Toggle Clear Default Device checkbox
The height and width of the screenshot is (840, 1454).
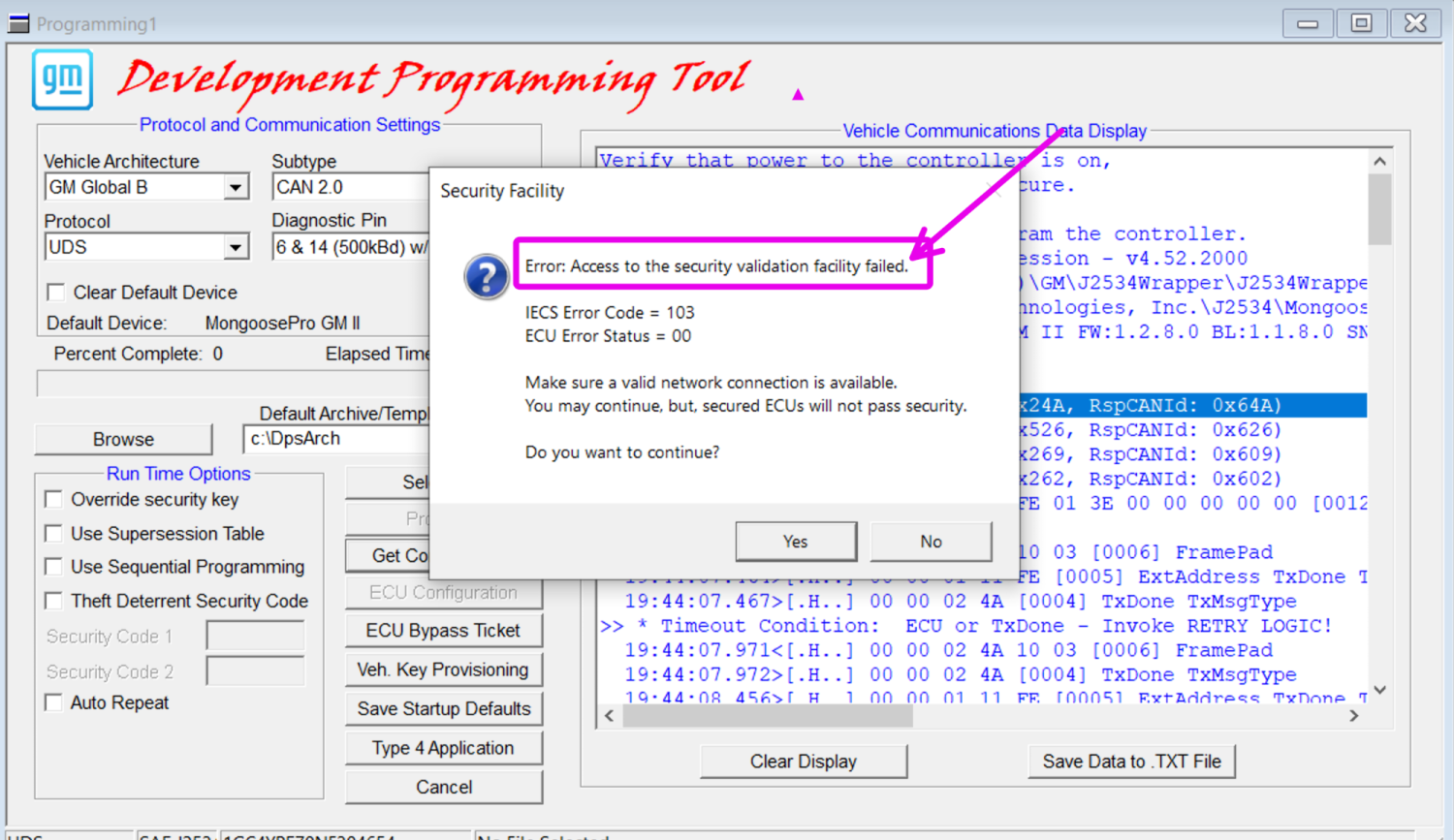[x=56, y=292]
